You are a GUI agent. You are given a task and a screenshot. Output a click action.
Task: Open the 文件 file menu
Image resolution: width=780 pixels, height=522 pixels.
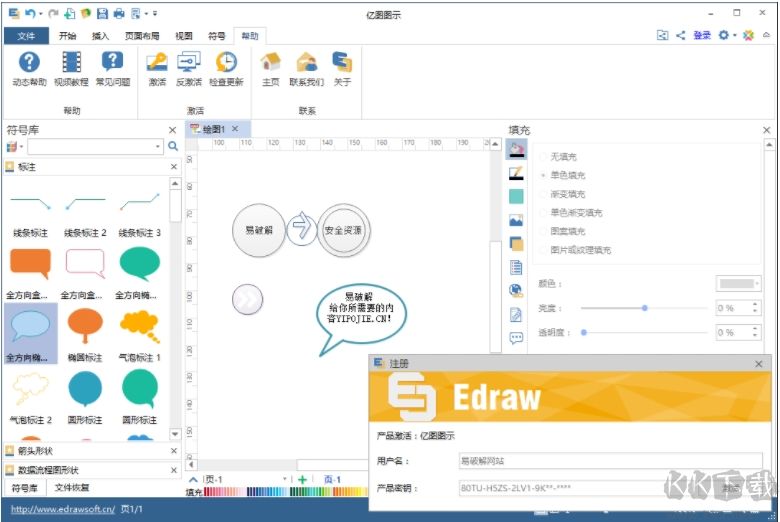(26, 36)
